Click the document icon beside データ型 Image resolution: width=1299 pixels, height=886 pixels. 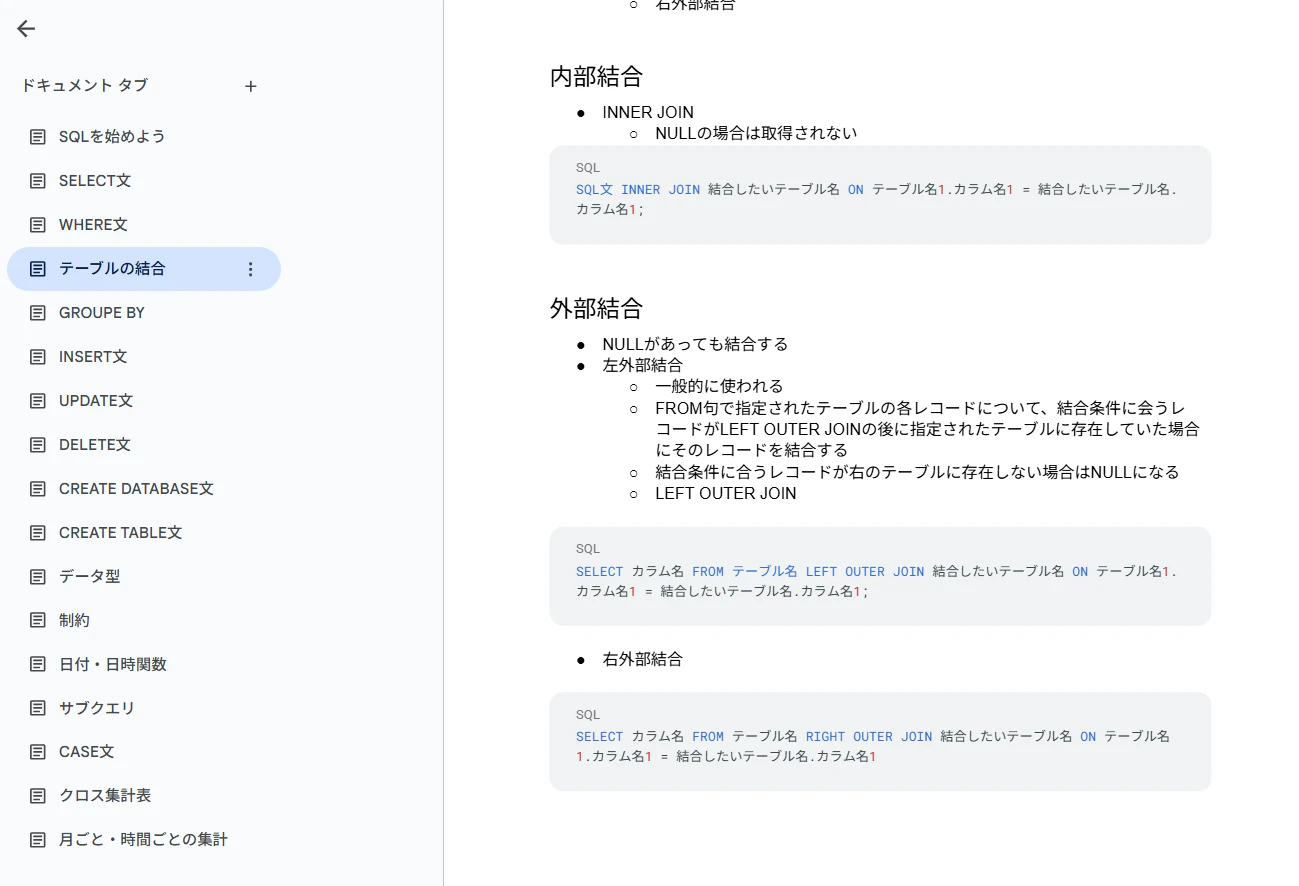(38, 577)
